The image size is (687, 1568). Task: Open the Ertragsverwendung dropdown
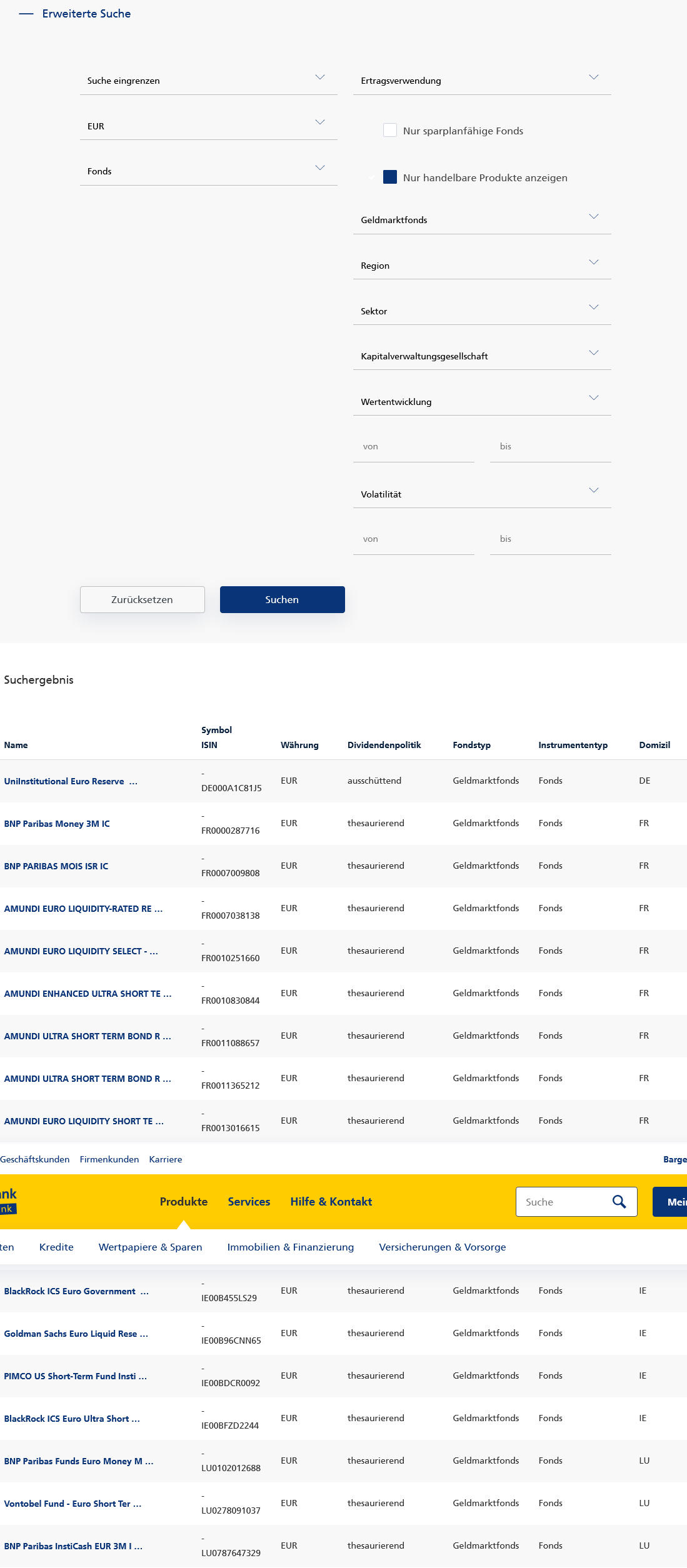coord(482,81)
